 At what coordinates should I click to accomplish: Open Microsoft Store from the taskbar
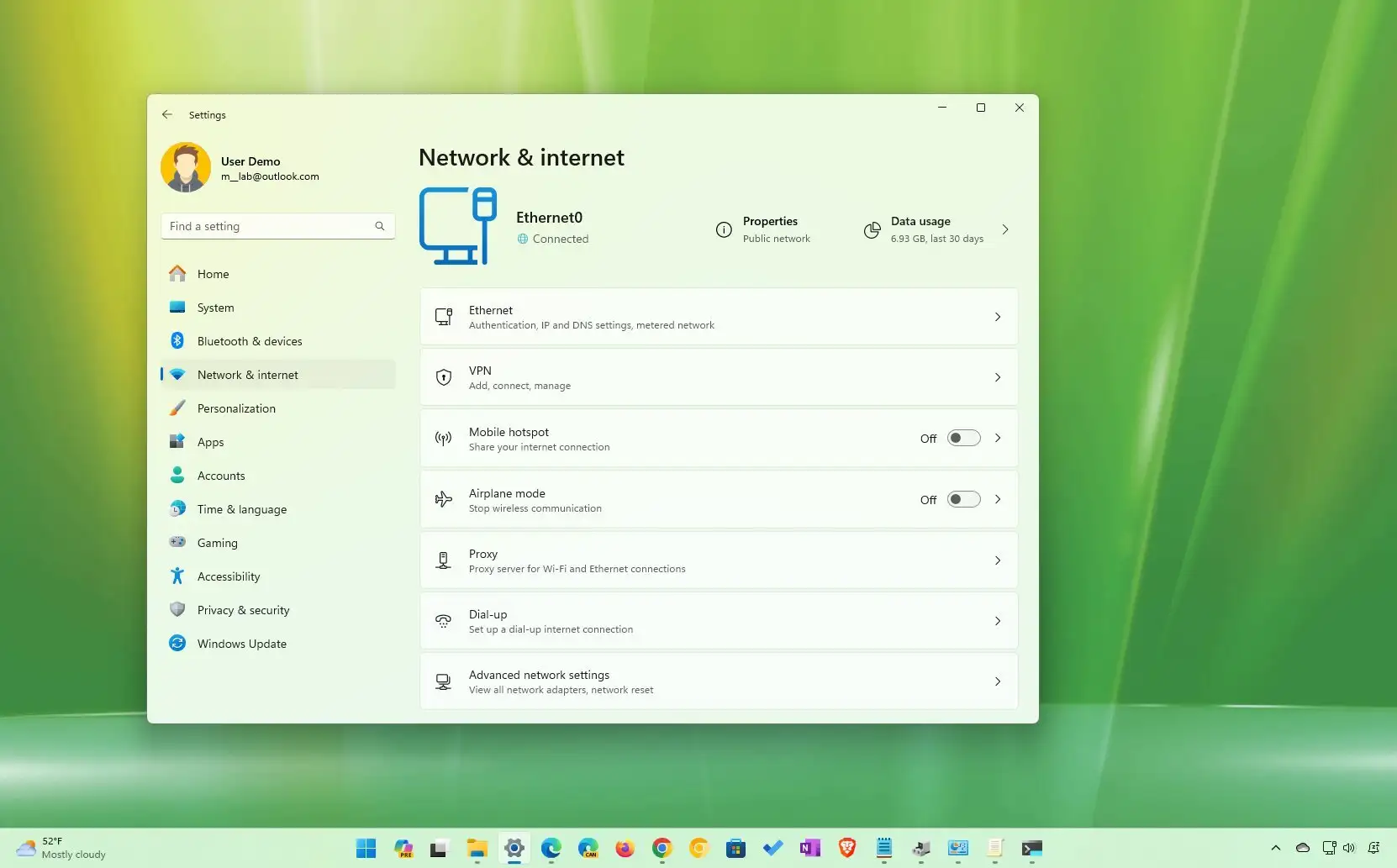tap(735, 849)
